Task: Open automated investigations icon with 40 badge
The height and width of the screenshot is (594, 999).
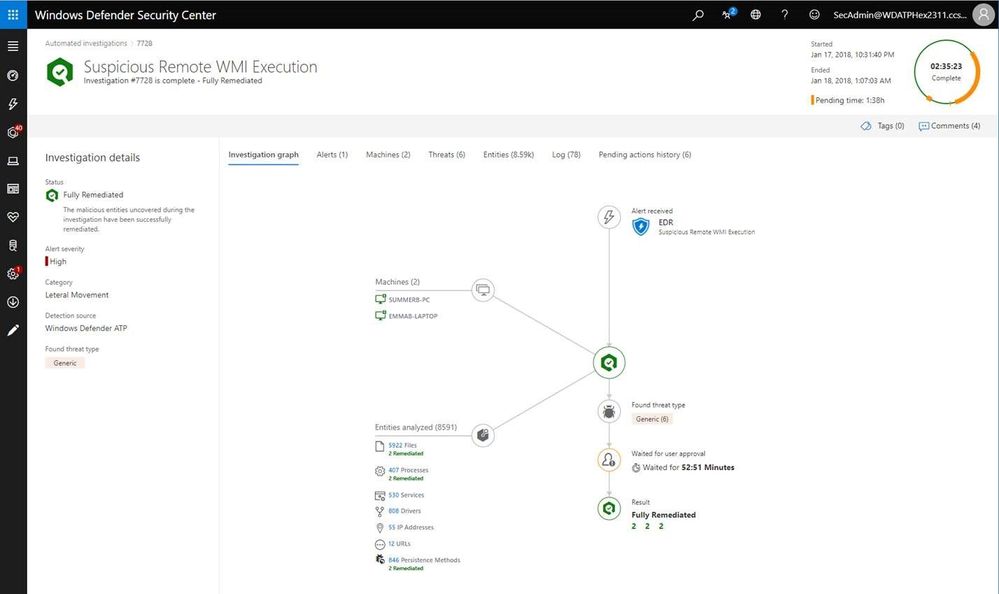Action: (x=13, y=132)
